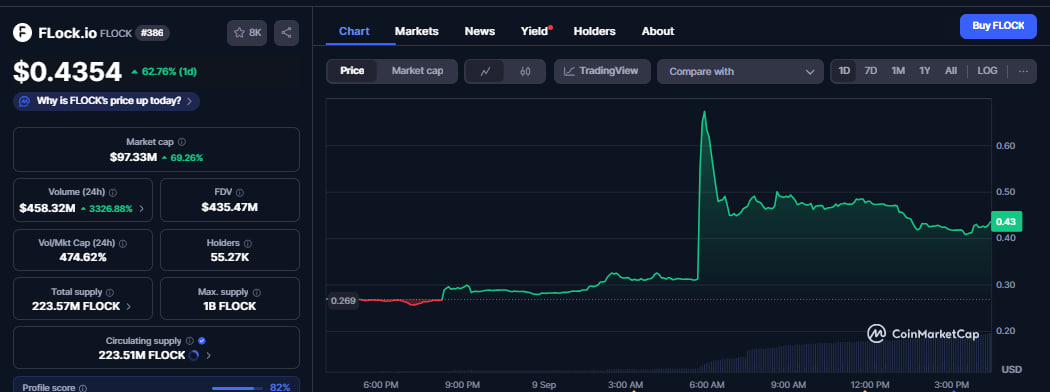
Task: Click the AI icon beside Why is FLOCK's price up
Action: coord(25,101)
